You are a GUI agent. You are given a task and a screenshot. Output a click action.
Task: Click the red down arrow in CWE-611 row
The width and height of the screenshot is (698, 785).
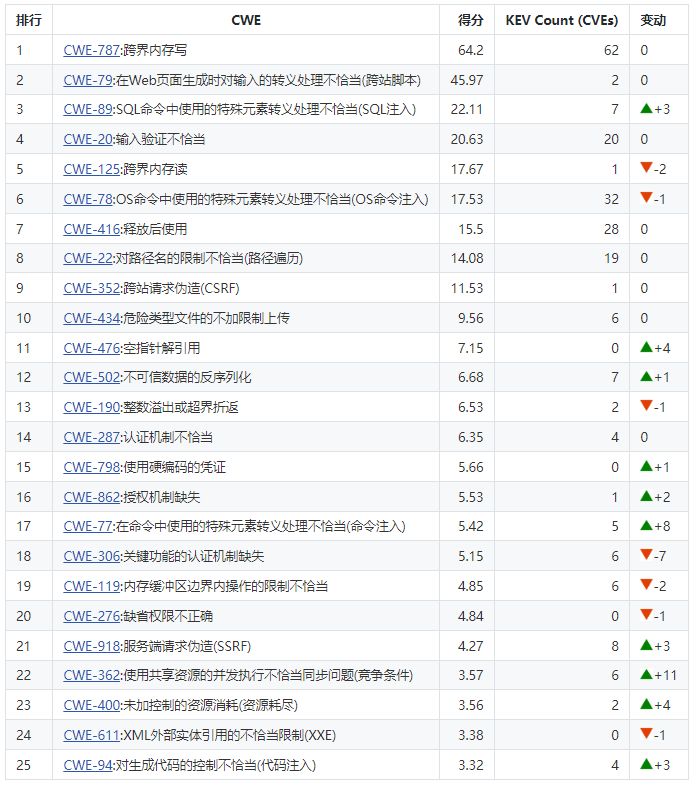click(646, 734)
